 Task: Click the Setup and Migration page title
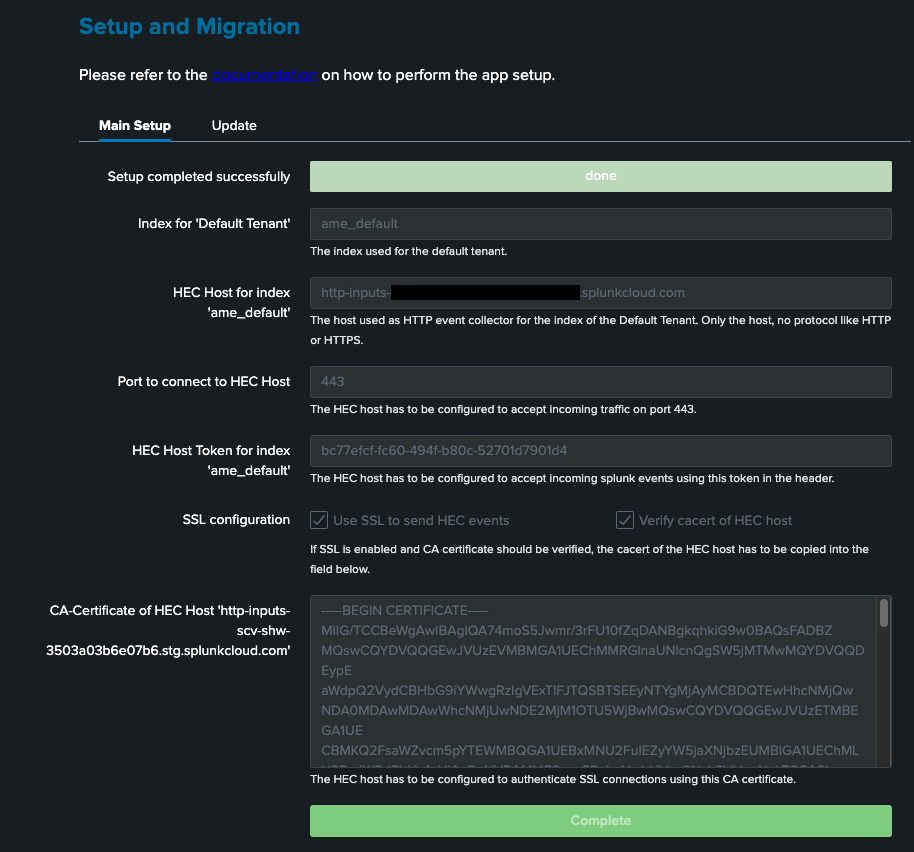pos(189,27)
